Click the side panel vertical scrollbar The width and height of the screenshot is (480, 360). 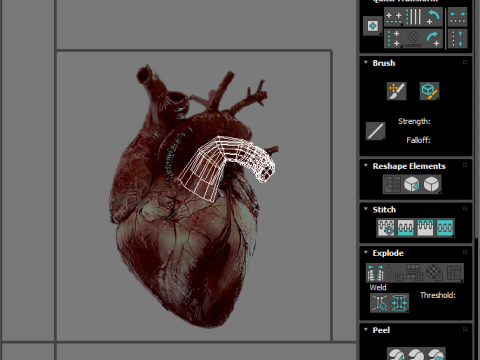[477, 120]
